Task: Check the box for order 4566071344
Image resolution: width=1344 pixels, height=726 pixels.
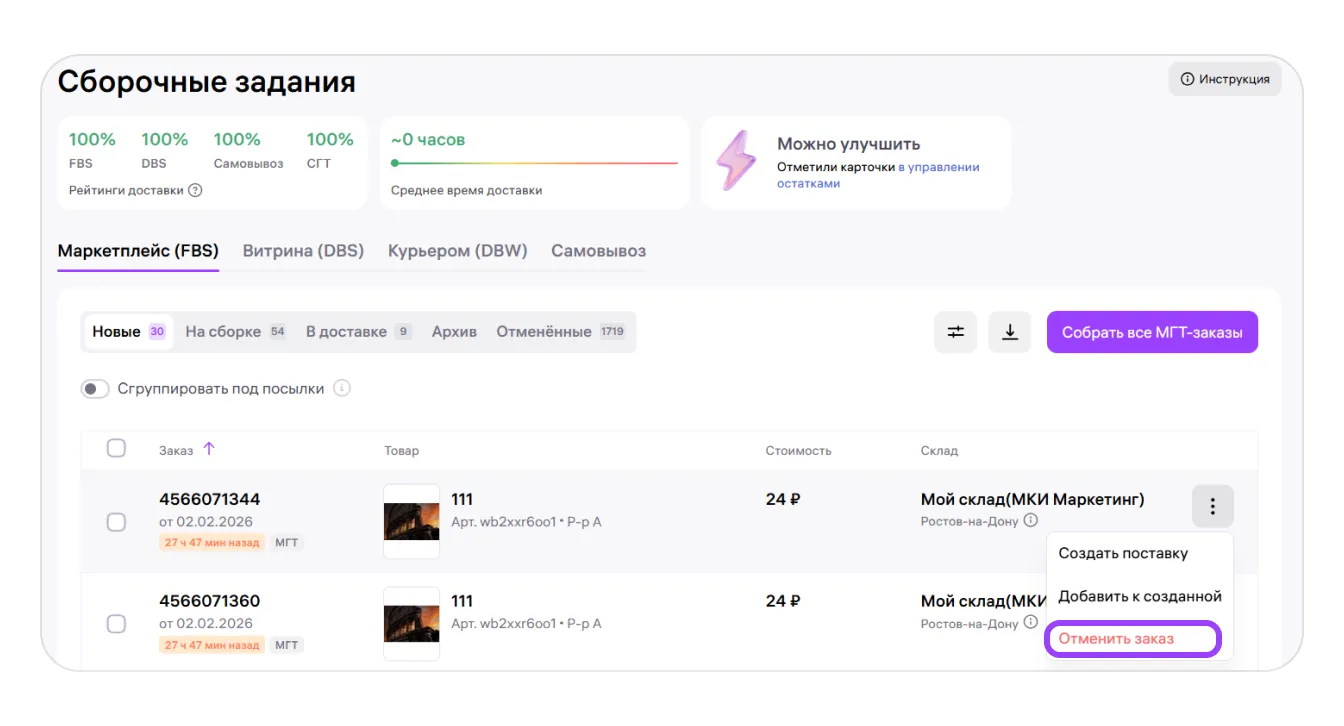Action: pos(116,521)
